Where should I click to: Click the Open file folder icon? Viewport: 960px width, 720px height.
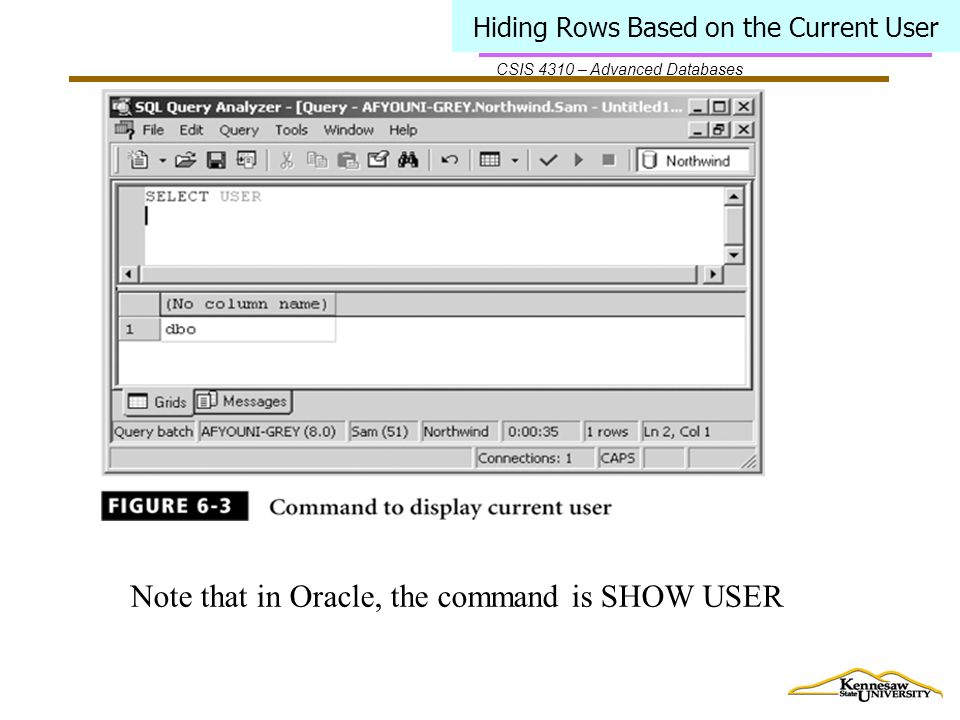[x=186, y=160]
